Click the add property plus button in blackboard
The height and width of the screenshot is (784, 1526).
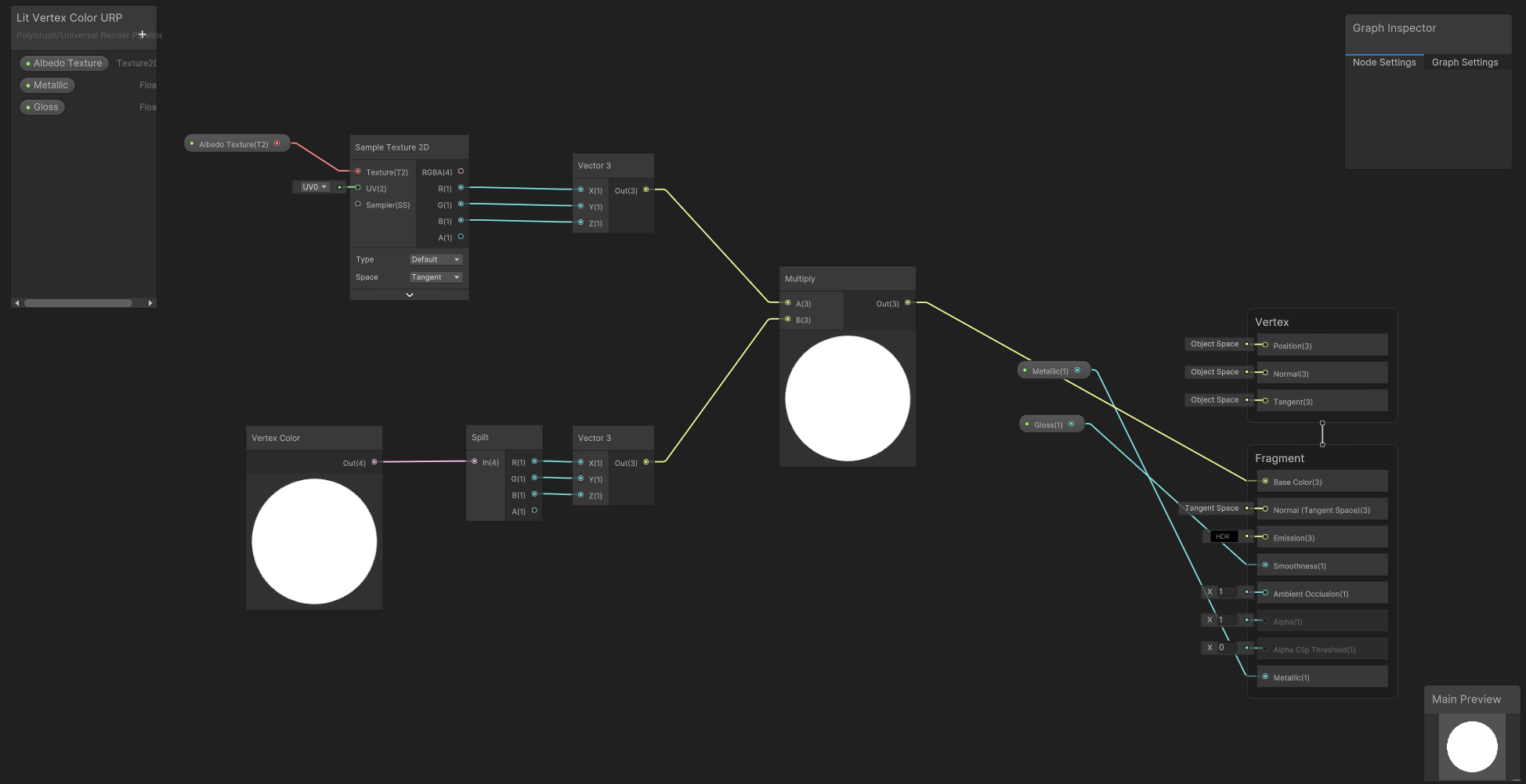tap(142, 34)
